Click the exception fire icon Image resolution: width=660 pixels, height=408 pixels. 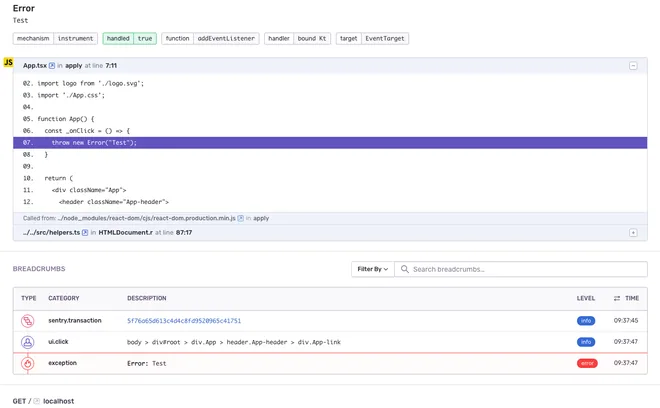click(28, 363)
